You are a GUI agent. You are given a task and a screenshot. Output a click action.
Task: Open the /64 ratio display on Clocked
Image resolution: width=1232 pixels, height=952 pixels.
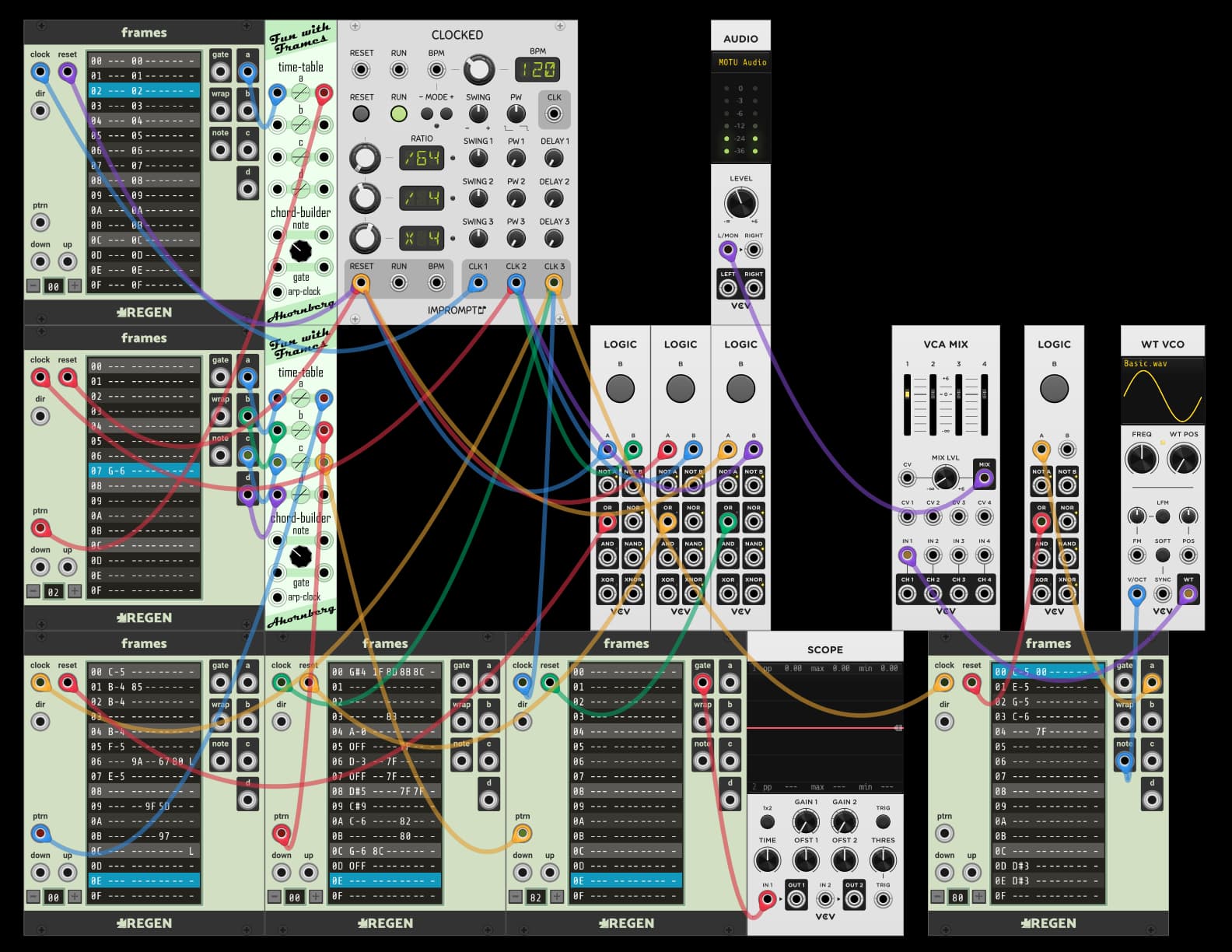tap(422, 159)
